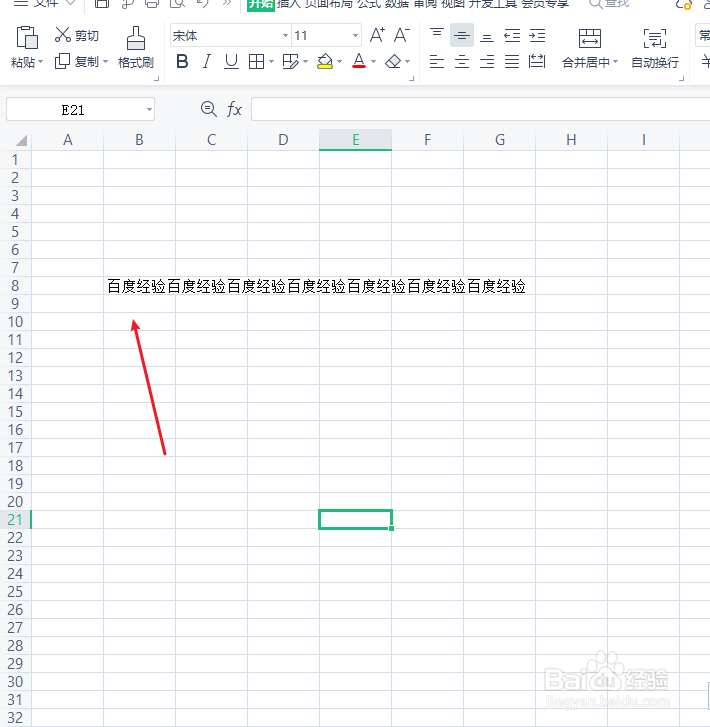
Task: Align cell text to the right
Action: [486, 61]
